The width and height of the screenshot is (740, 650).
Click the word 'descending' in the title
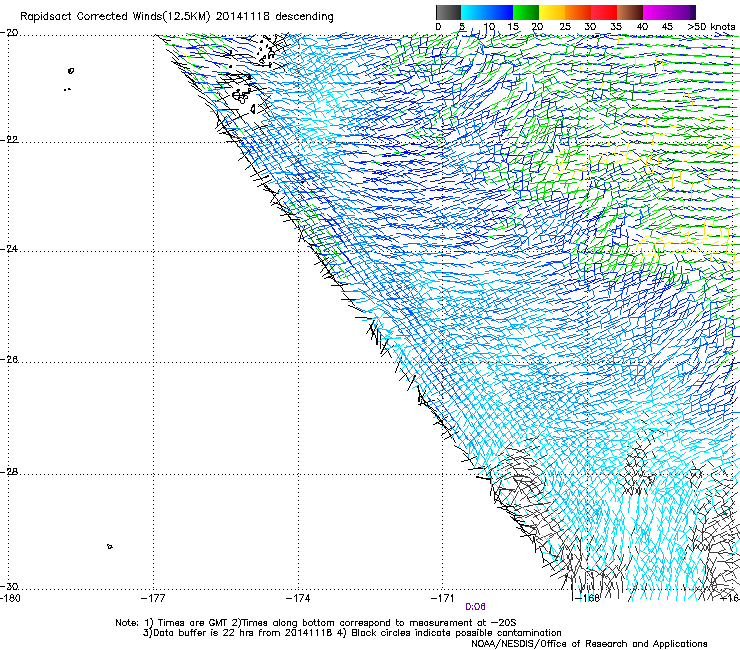pos(304,17)
